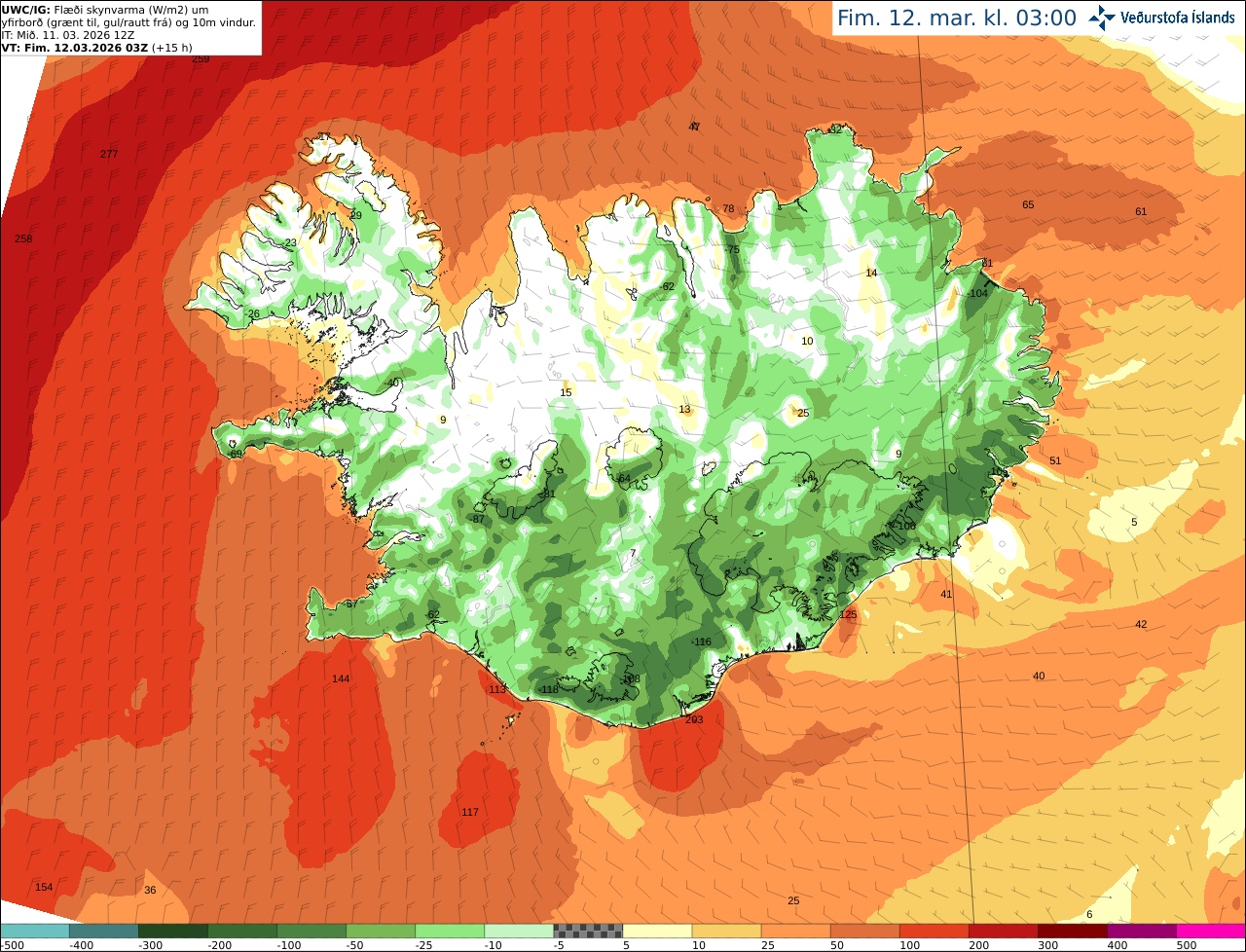1246x952 pixels.
Task: Click the Veðurstofa Íslands name text
Action: tap(1179, 18)
